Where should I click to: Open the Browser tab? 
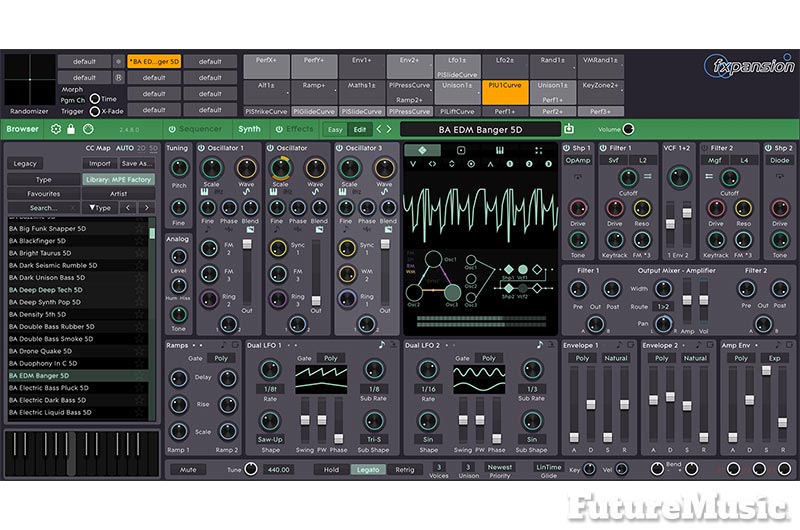pos(22,129)
